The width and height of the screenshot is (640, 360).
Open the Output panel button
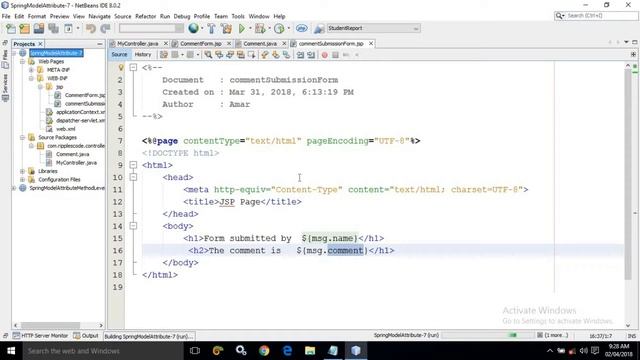point(86,336)
